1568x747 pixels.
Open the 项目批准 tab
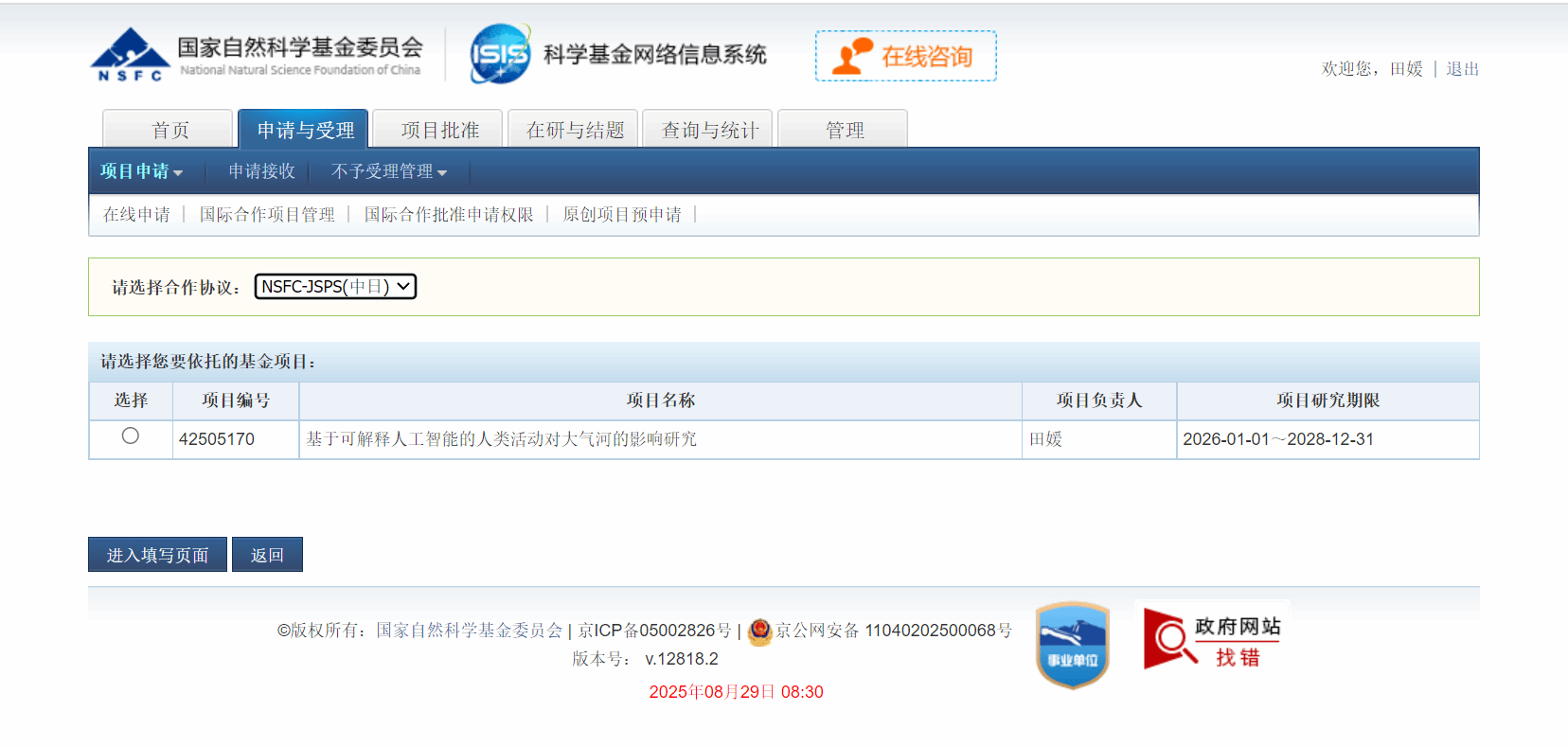439,130
